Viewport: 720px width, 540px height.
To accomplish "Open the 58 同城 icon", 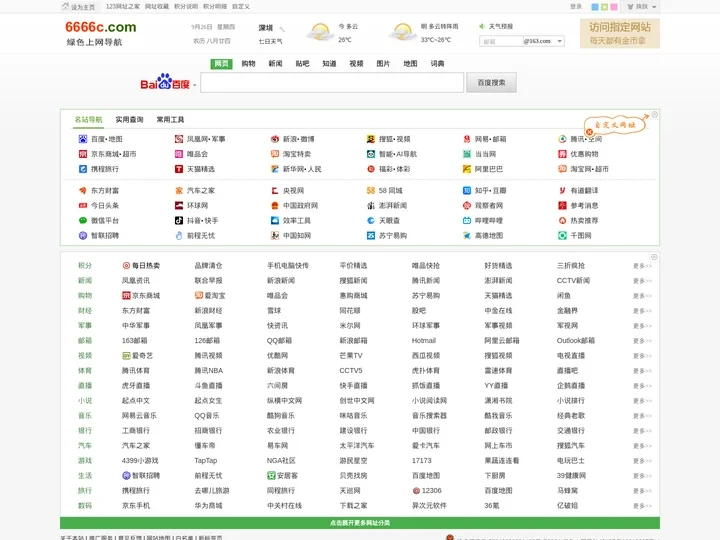I will (x=371, y=190).
